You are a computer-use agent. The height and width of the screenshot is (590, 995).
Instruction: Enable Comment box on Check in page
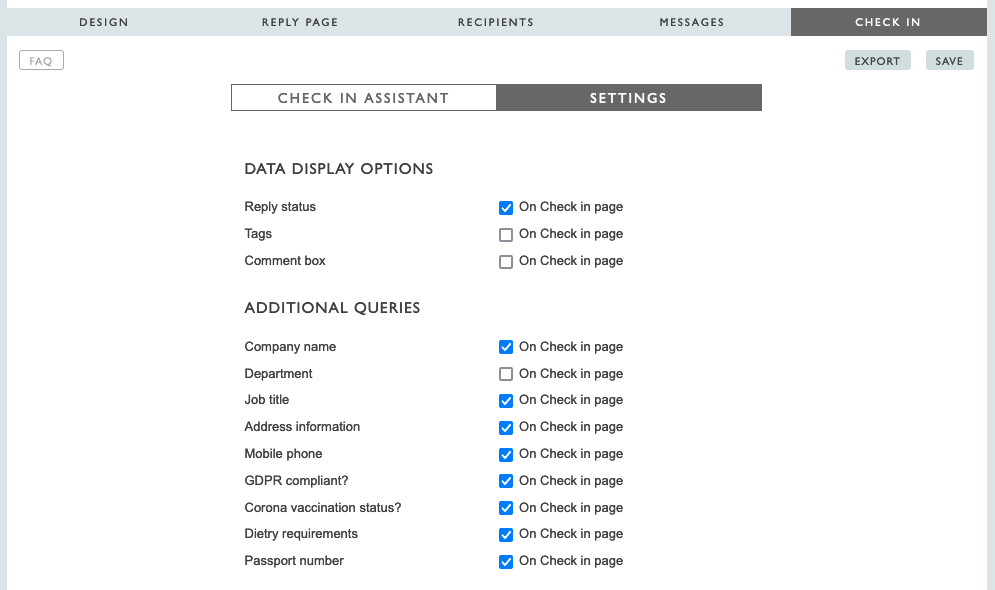[x=506, y=262]
